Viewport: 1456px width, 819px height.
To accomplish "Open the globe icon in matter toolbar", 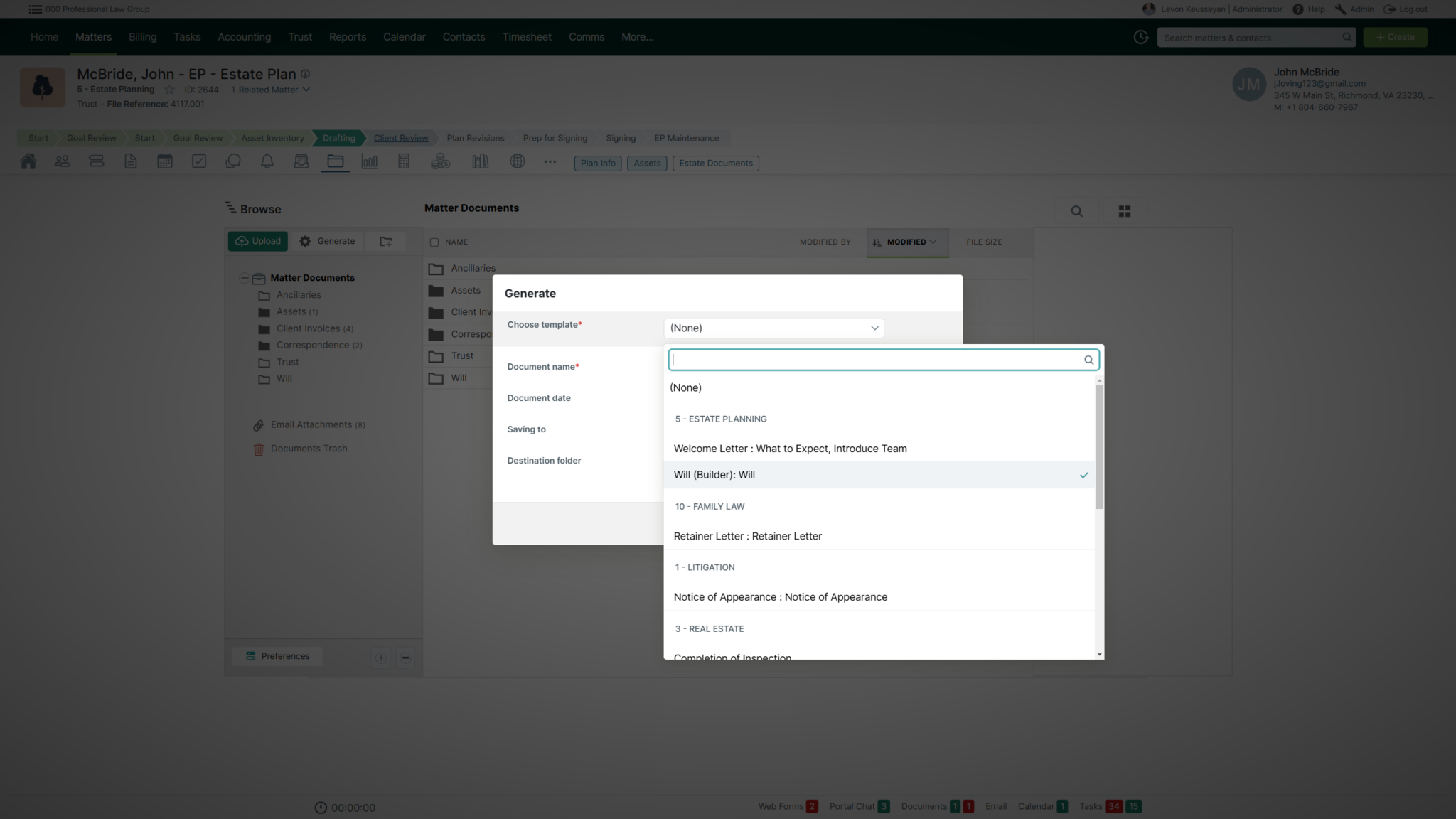I will coord(518,162).
